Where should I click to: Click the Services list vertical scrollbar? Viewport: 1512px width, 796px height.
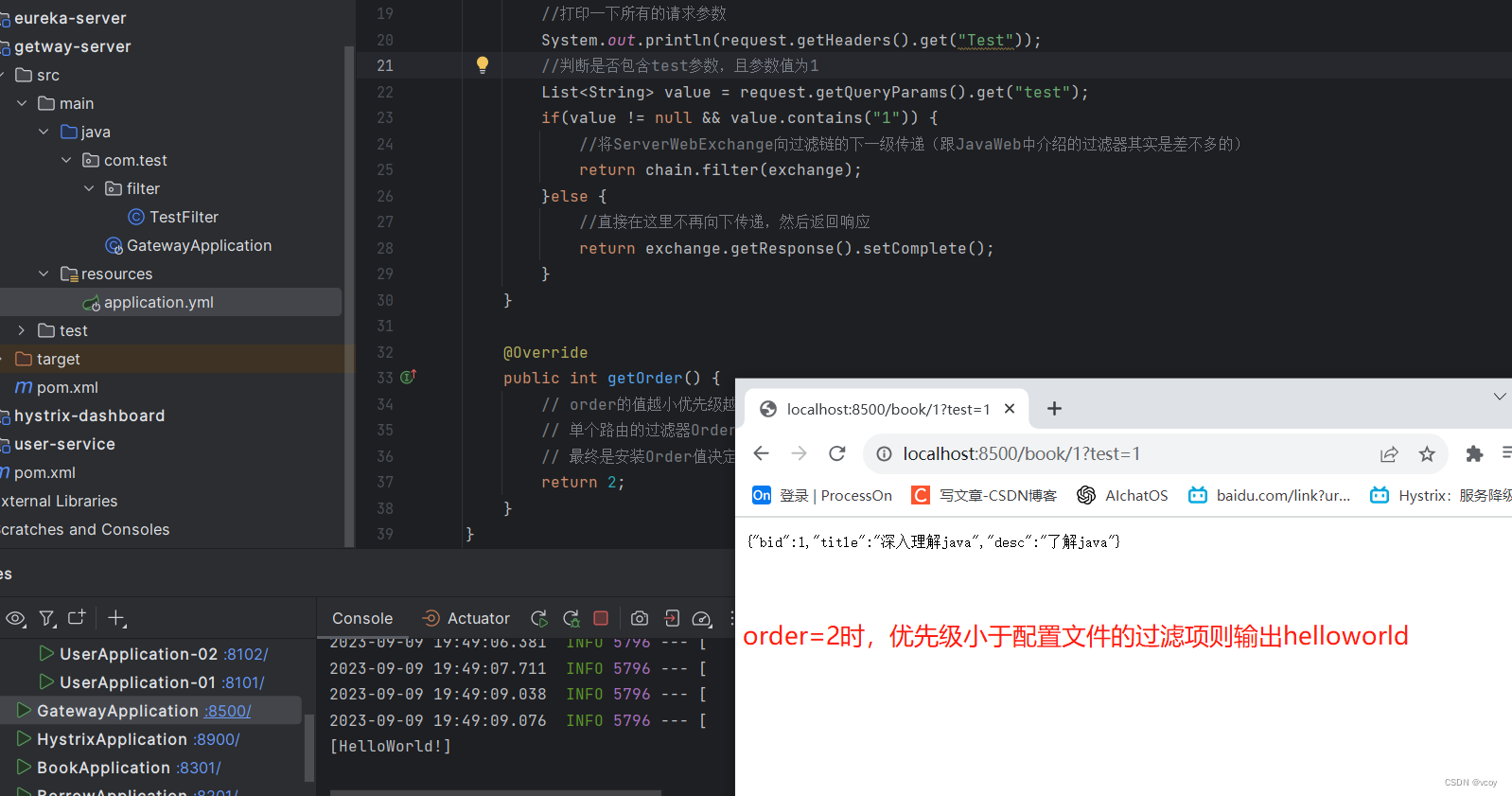coord(308,747)
